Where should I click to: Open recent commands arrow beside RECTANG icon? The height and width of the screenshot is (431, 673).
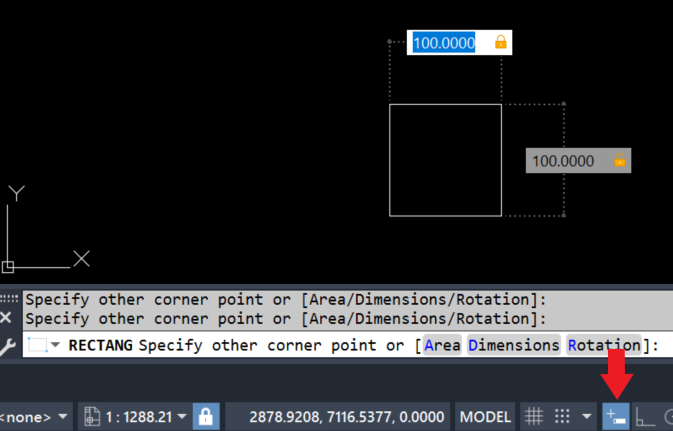[x=55, y=345]
